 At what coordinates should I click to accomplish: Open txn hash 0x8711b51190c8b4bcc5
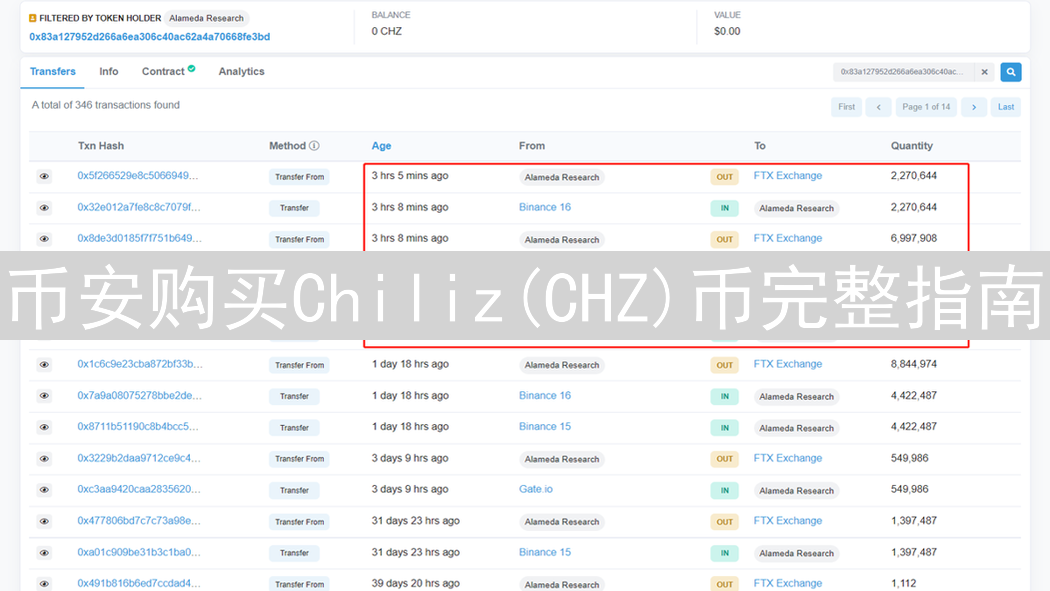coord(137,426)
